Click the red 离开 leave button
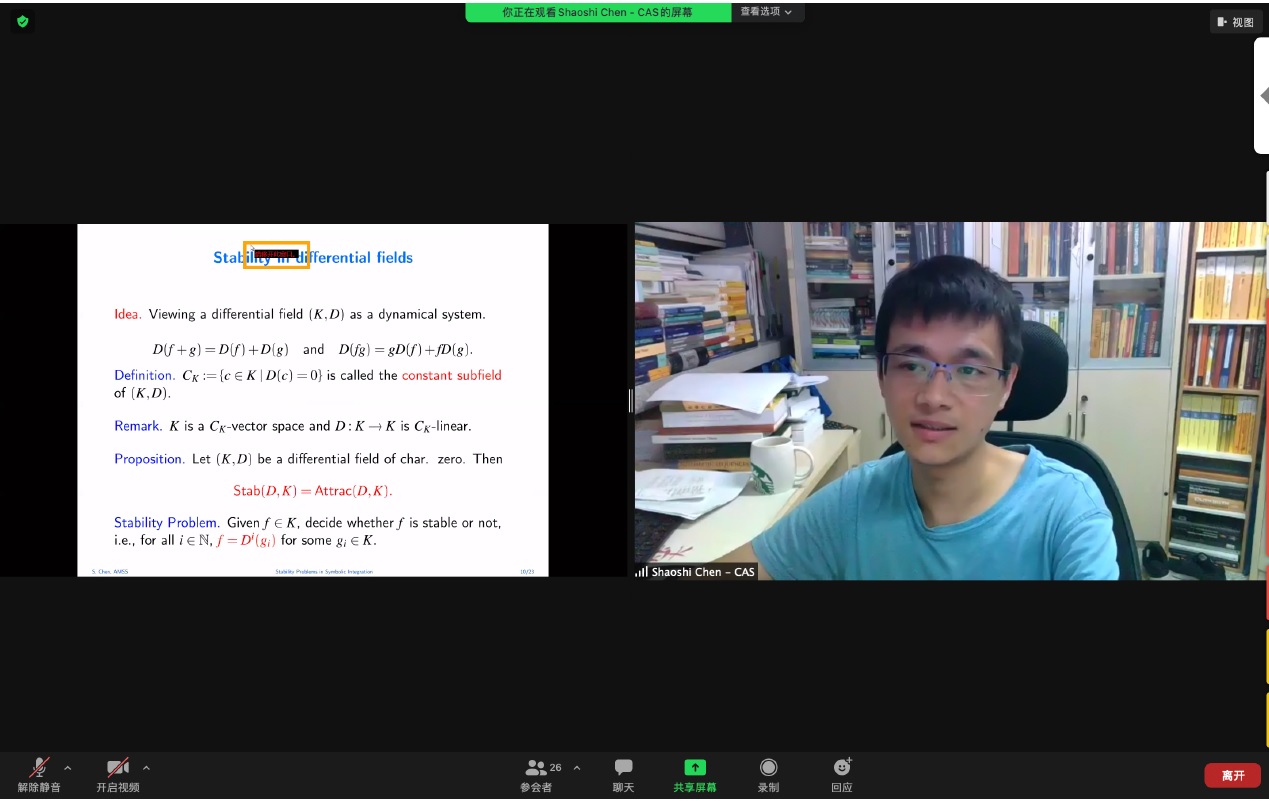The image size is (1269, 801). click(1232, 775)
